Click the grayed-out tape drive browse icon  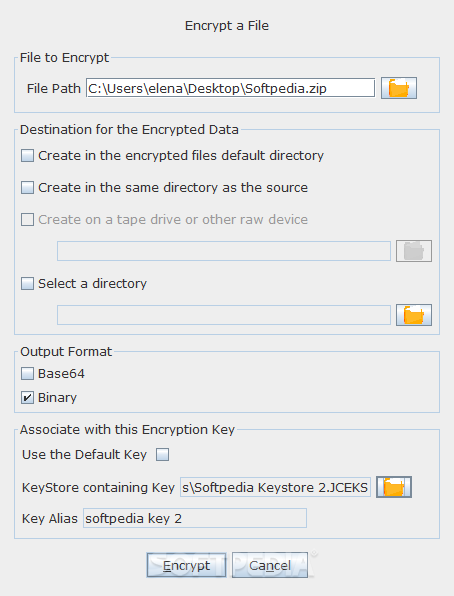[x=414, y=251]
